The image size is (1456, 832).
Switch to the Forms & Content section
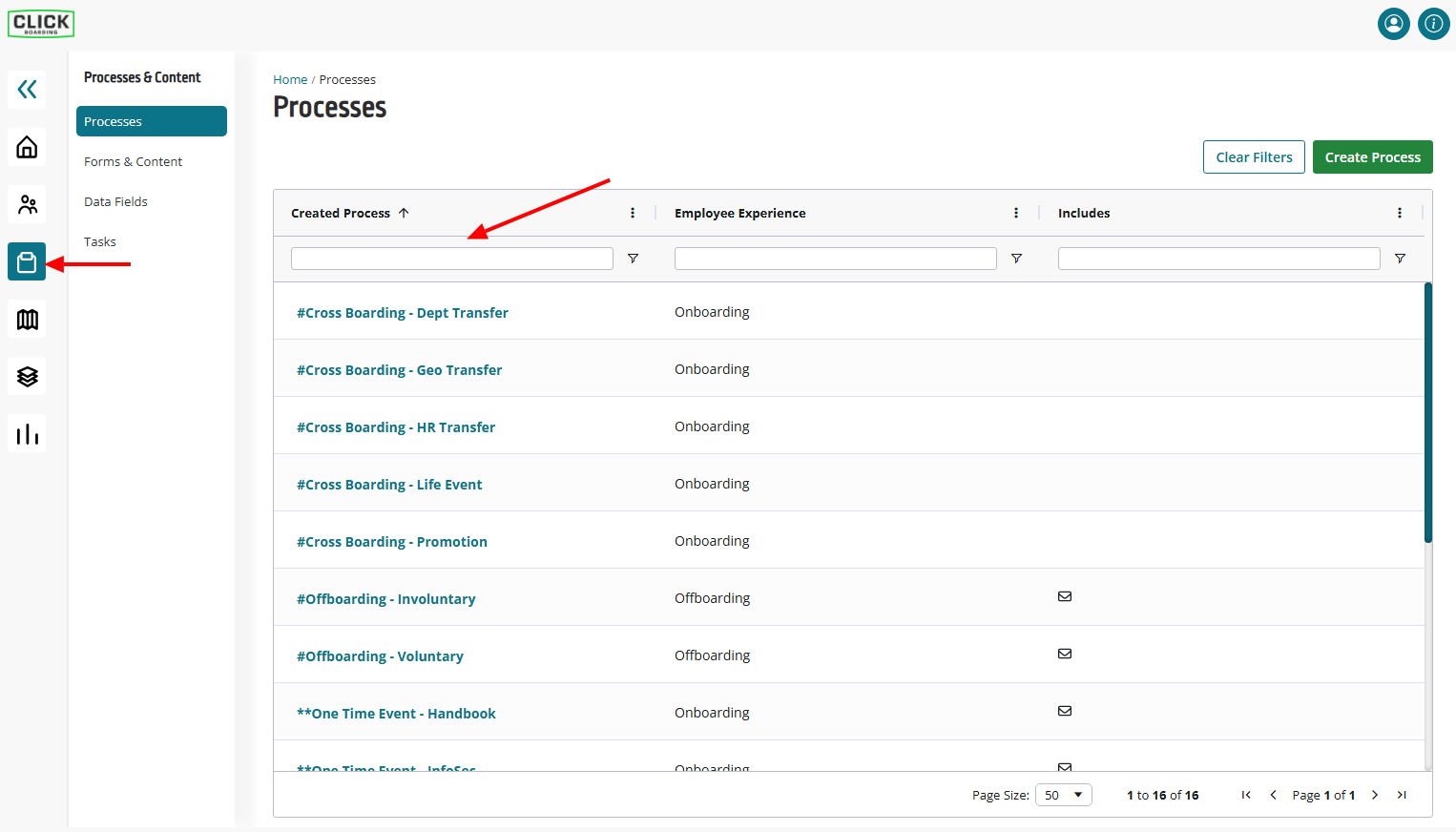(x=133, y=161)
